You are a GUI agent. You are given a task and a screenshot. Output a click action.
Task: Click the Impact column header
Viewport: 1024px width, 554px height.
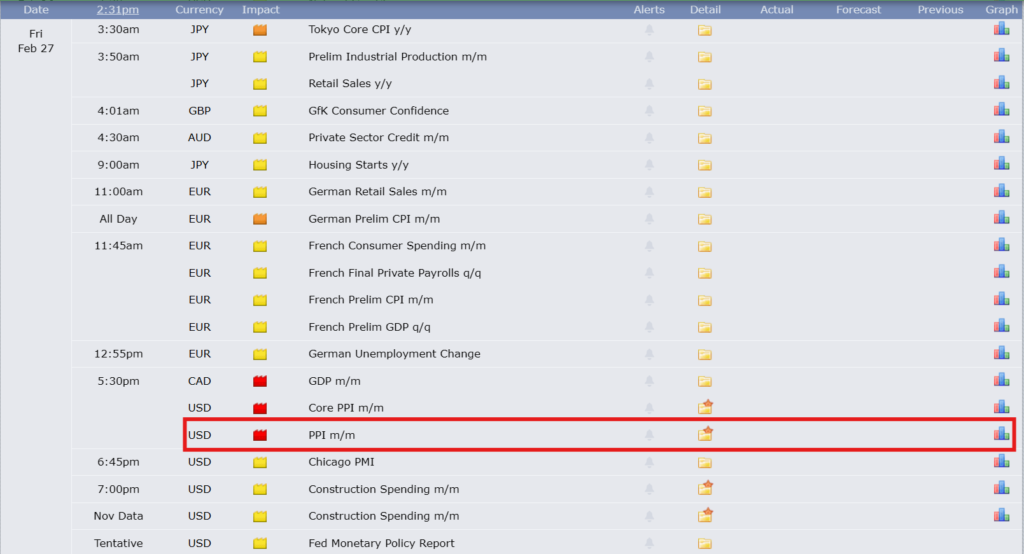pos(260,10)
